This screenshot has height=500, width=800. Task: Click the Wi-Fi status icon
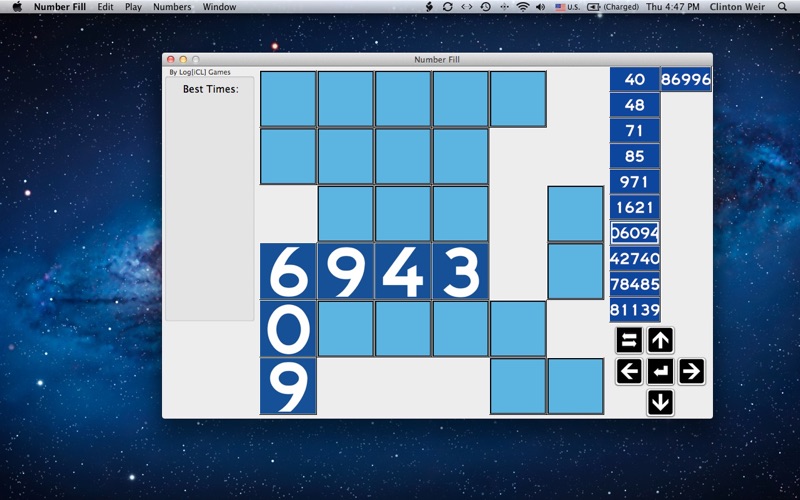tap(522, 7)
